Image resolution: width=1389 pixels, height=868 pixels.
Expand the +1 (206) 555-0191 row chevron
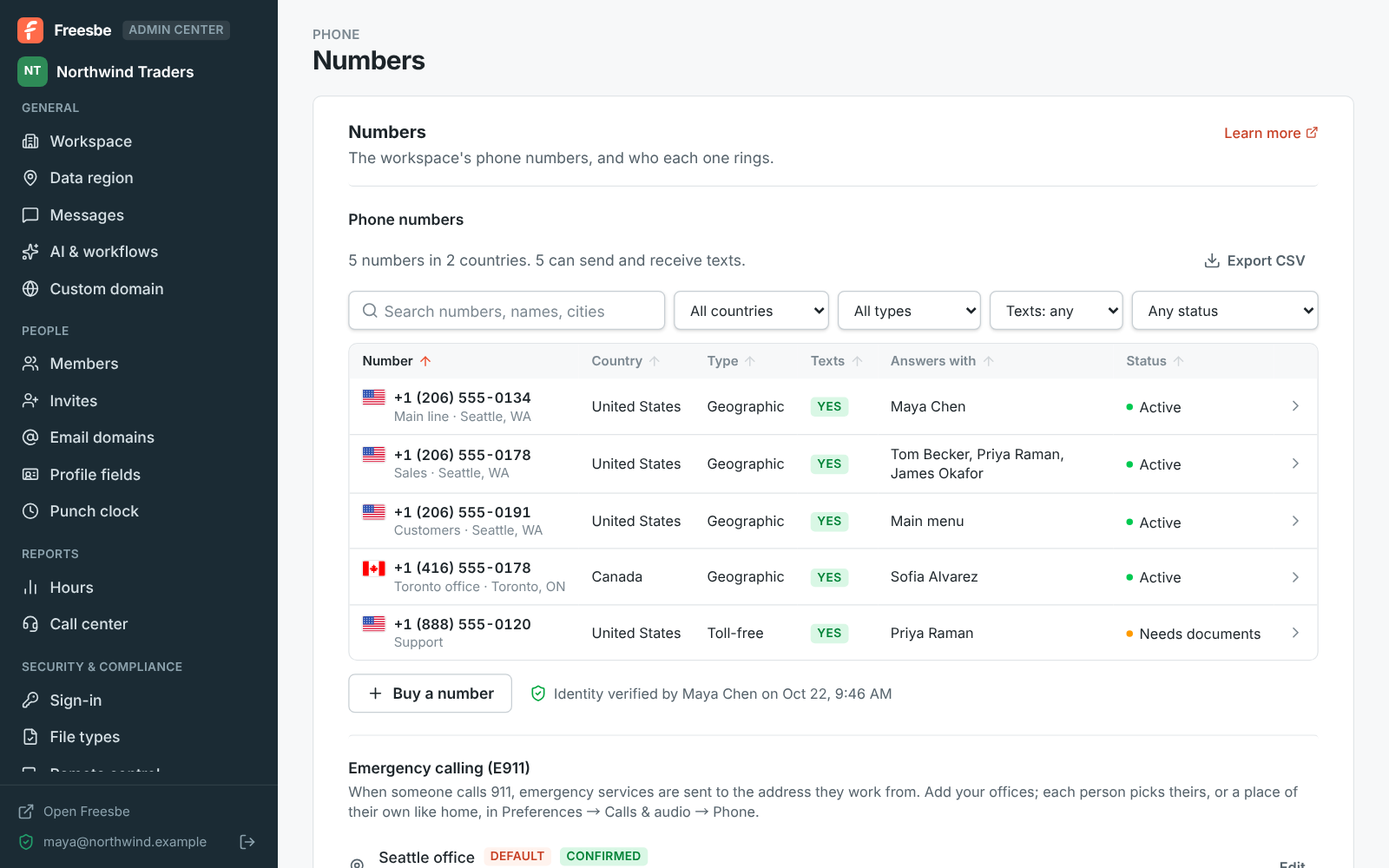[x=1295, y=521]
